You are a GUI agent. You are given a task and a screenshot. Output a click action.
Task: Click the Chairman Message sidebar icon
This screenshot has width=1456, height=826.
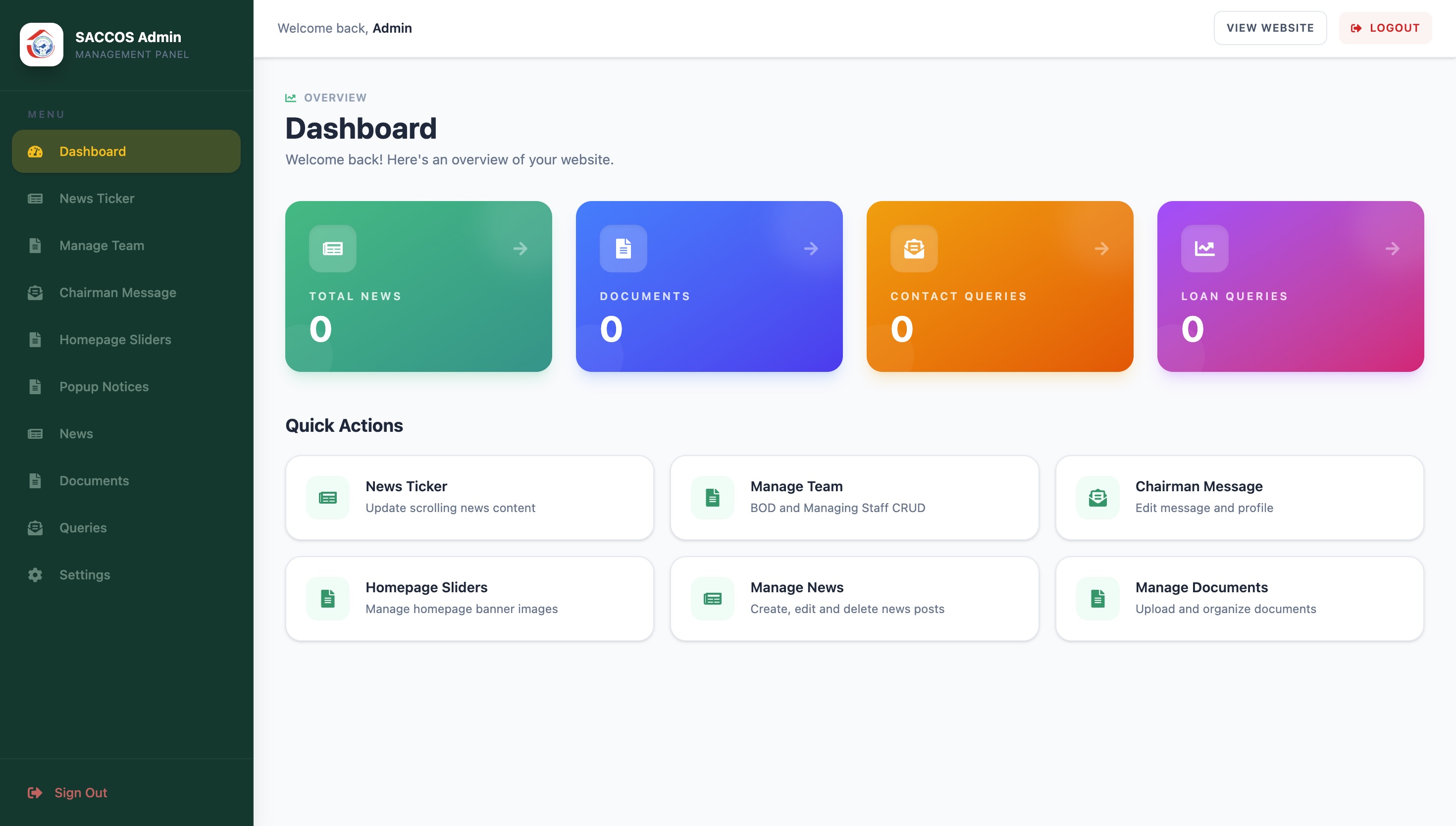pos(35,293)
